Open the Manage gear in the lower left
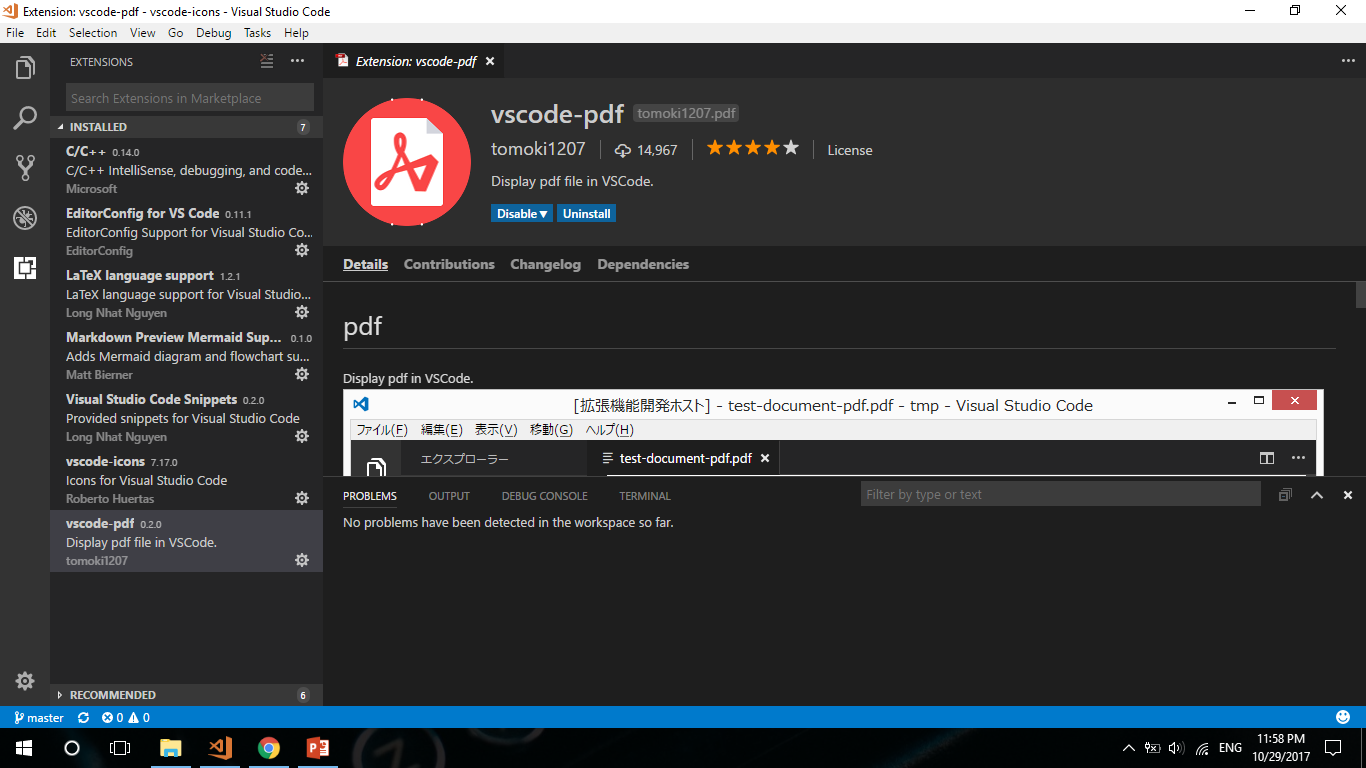 25,681
